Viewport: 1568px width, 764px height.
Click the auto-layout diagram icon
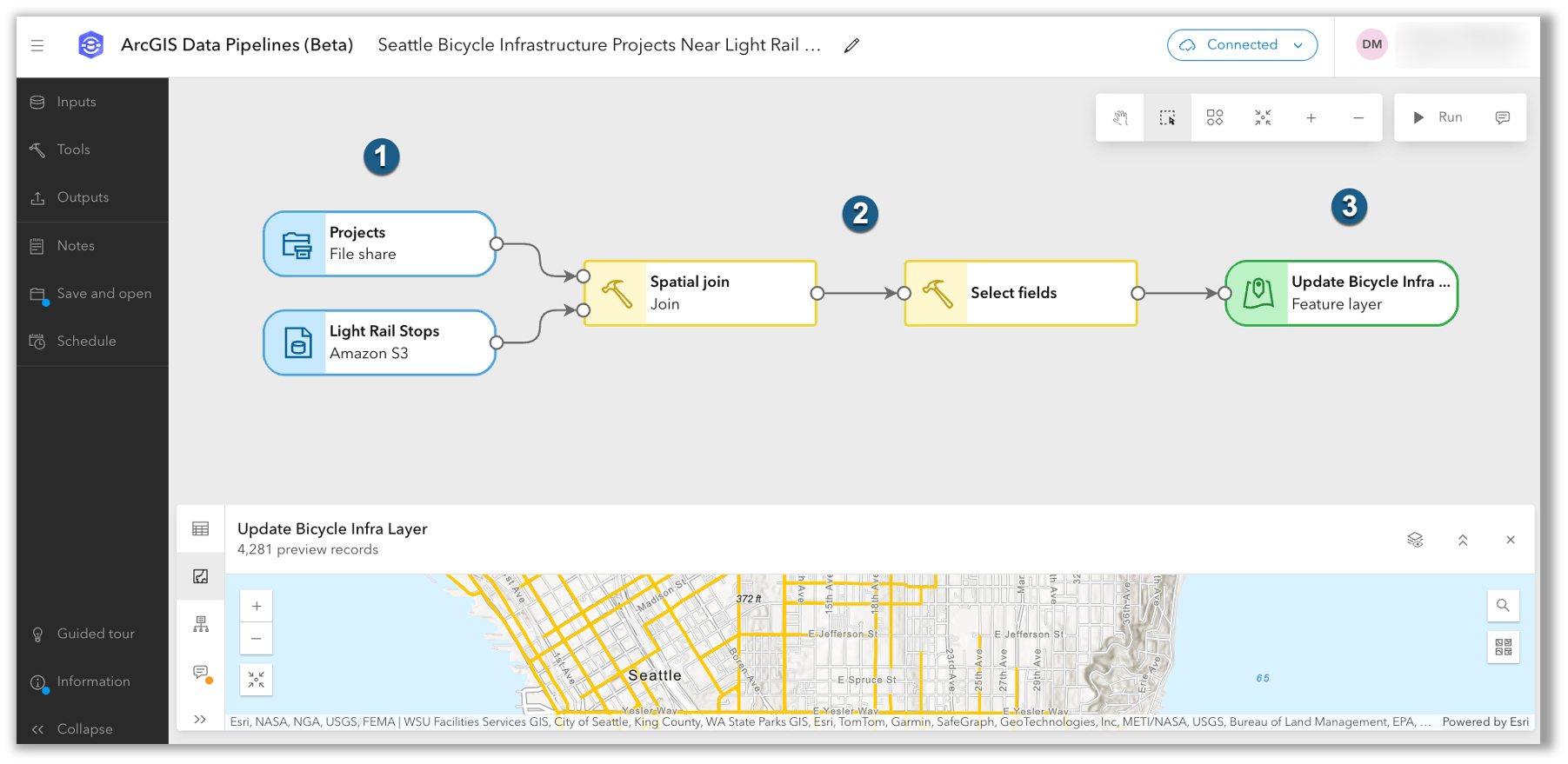pos(1215,118)
